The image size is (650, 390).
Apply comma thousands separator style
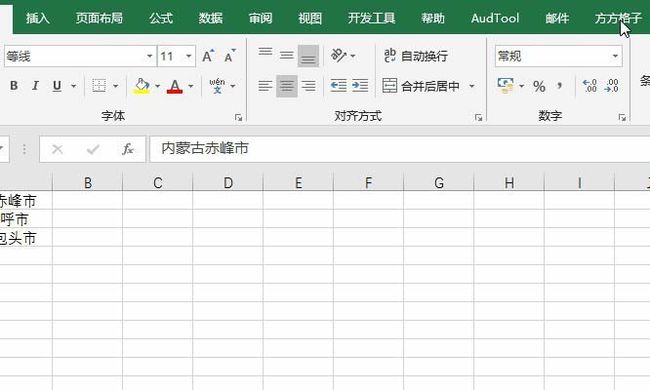coord(560,86)
